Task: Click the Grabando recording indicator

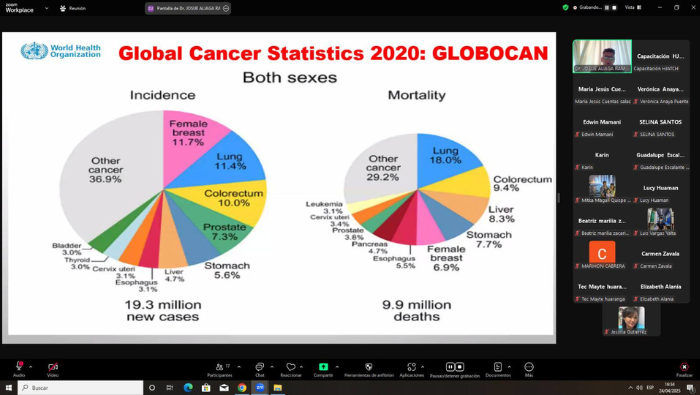Action: (589, 7)
